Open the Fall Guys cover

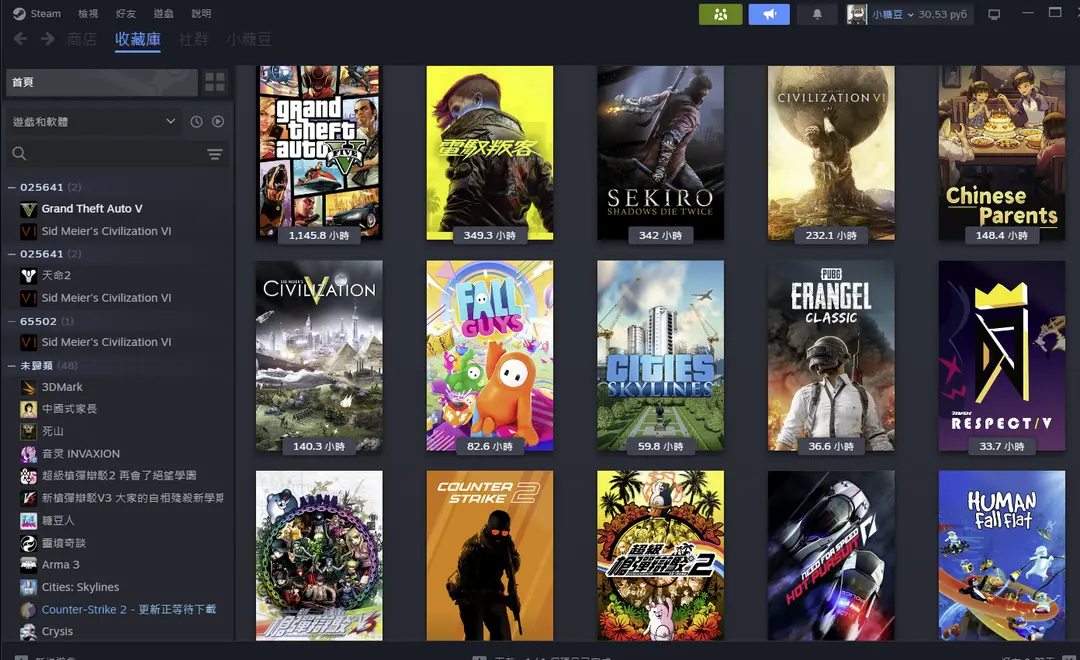pos(490,355)
